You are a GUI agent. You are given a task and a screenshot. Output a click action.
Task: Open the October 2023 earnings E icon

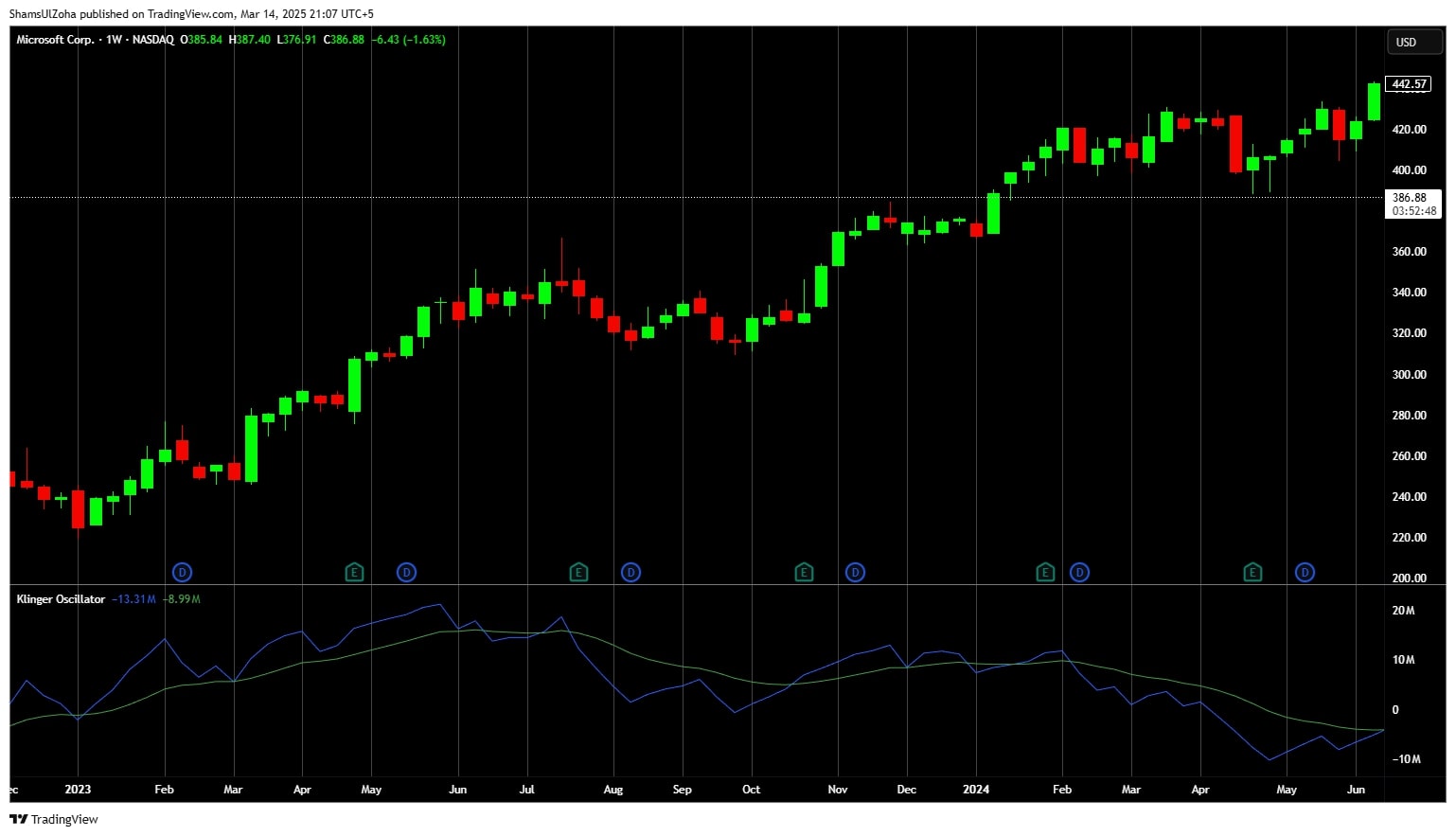803,572
